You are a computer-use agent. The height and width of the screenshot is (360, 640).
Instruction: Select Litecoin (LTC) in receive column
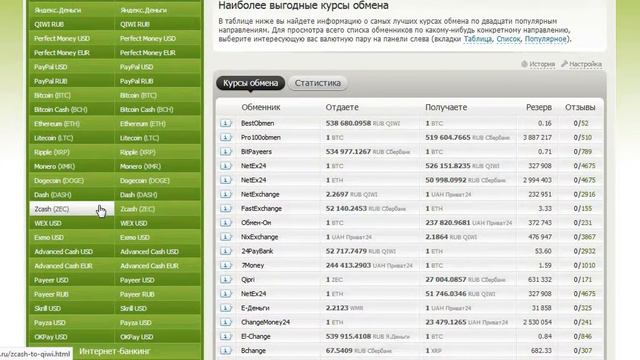158,138
